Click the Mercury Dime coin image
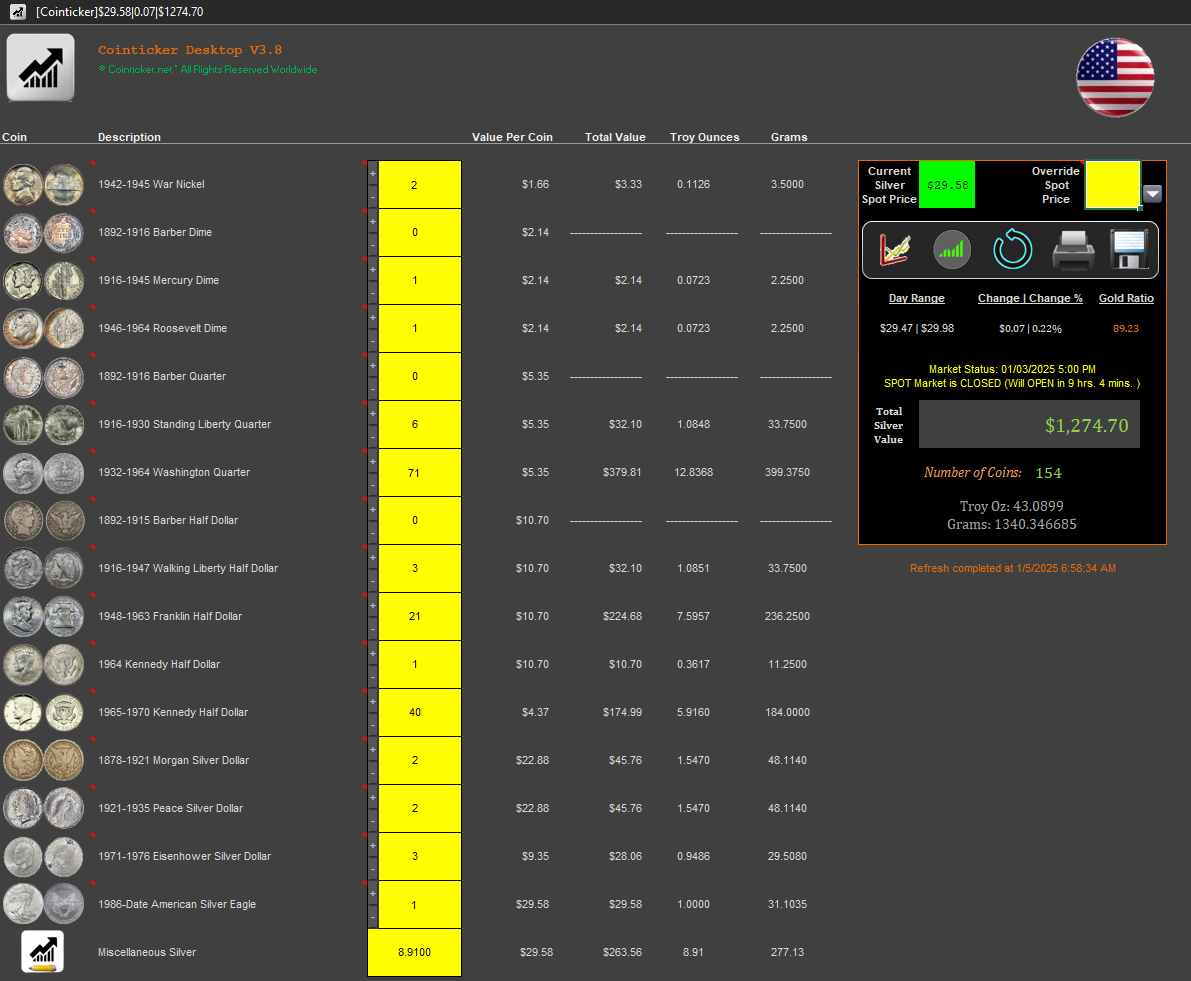The image size is (1191, 981). click(43, 280)
